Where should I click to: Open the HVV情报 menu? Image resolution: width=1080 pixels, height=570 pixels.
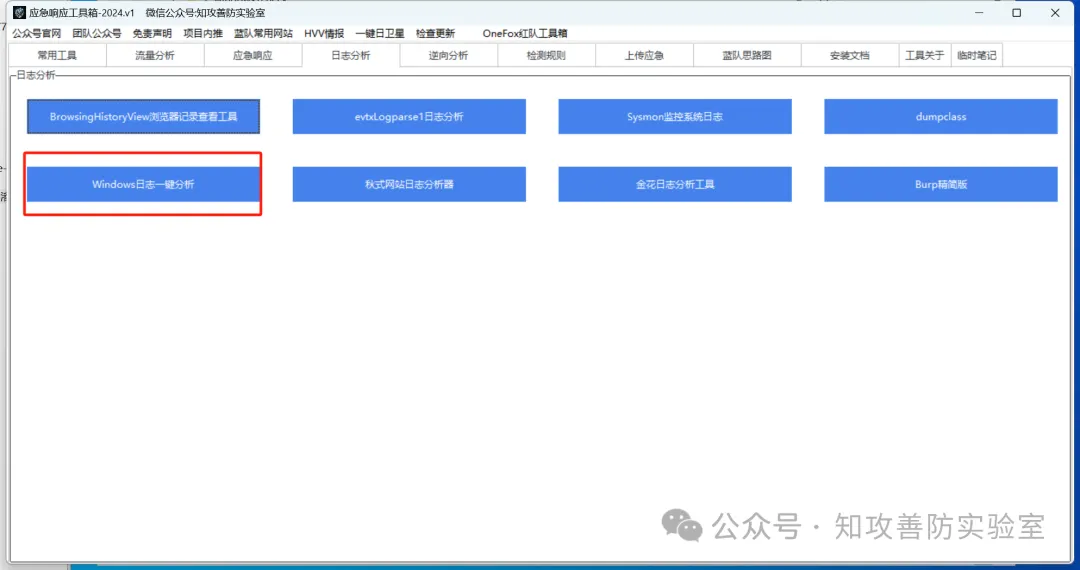point(324,33)
